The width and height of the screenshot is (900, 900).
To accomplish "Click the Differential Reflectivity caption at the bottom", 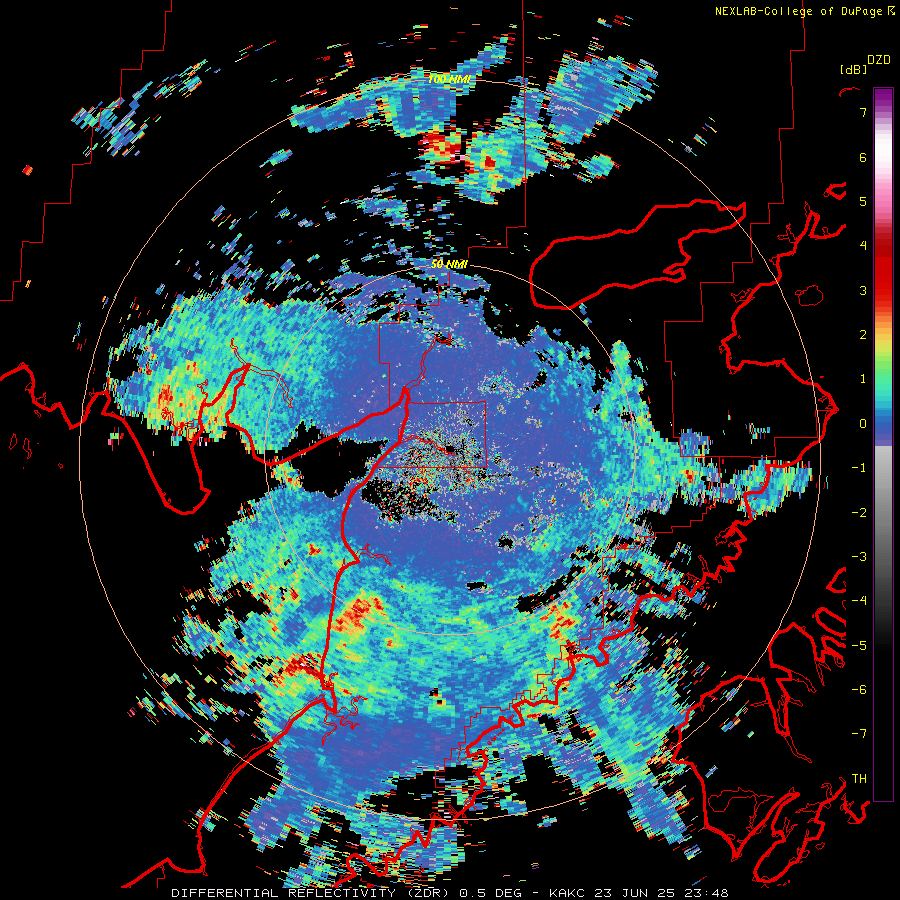I will [449, 893].
